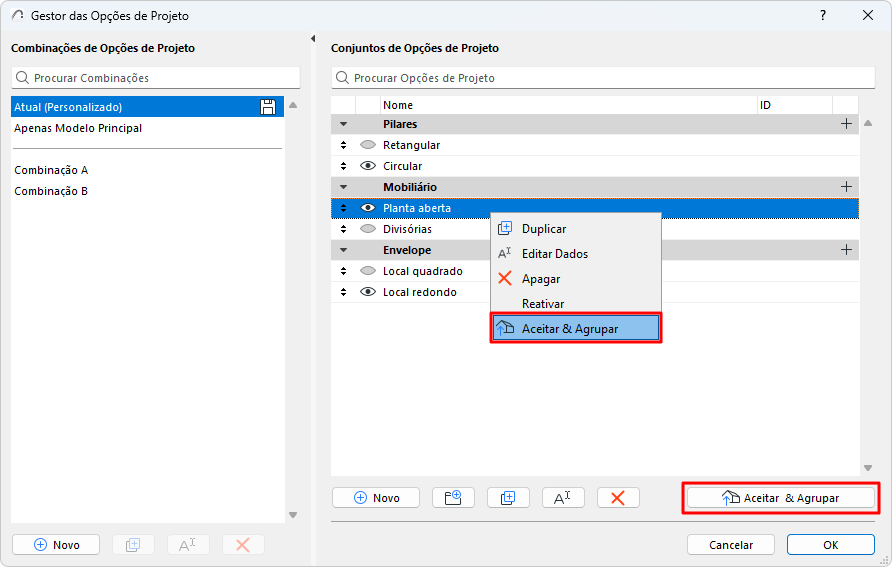This screenshot has width=892, height=567.
Task: Add a new option to Envelope set
Action: click(846, 250)
